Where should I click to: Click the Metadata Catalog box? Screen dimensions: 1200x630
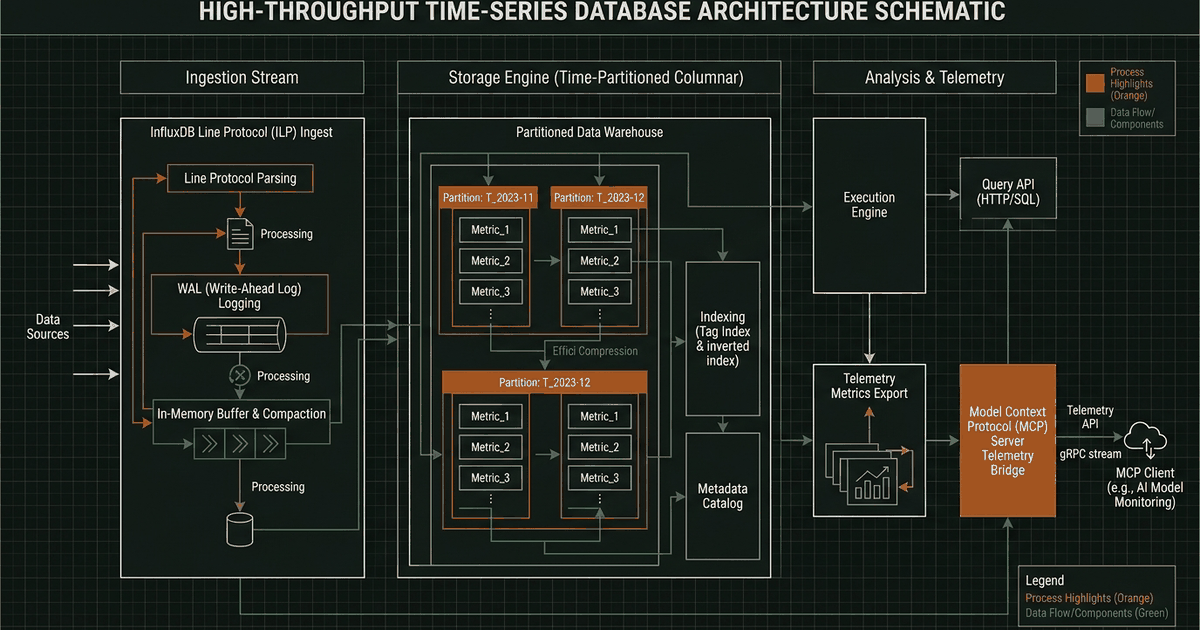tap(723, 496)
